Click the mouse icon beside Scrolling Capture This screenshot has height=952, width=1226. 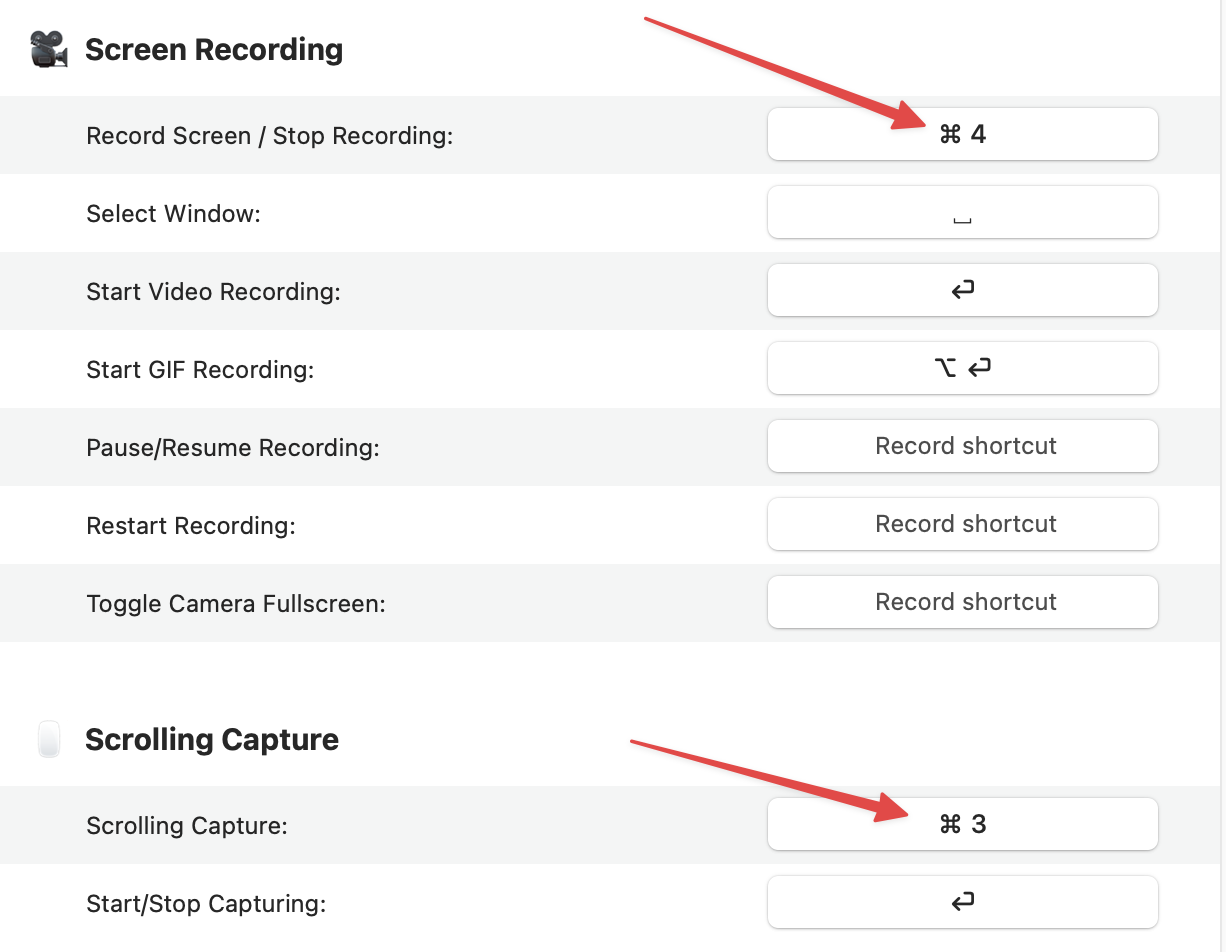(x=48, y=740)
